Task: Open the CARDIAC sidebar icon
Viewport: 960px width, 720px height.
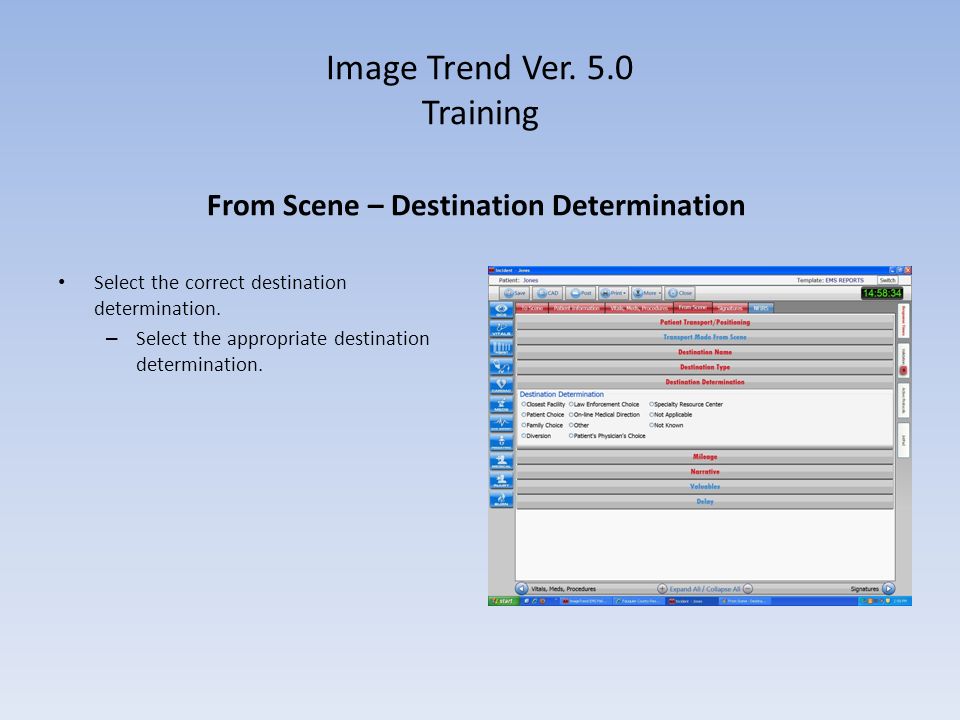Action: [501, 386]
